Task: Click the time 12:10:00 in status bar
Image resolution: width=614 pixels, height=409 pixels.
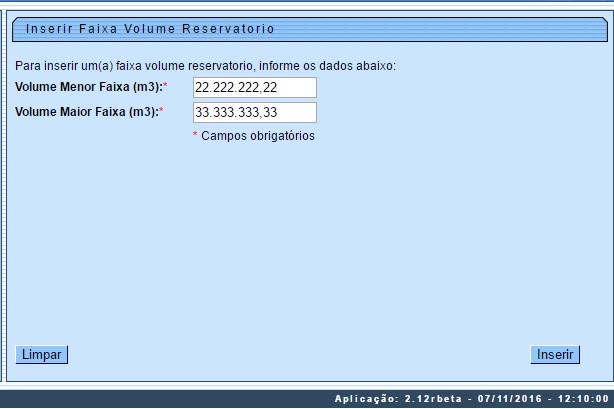Action: coord(580,399)
